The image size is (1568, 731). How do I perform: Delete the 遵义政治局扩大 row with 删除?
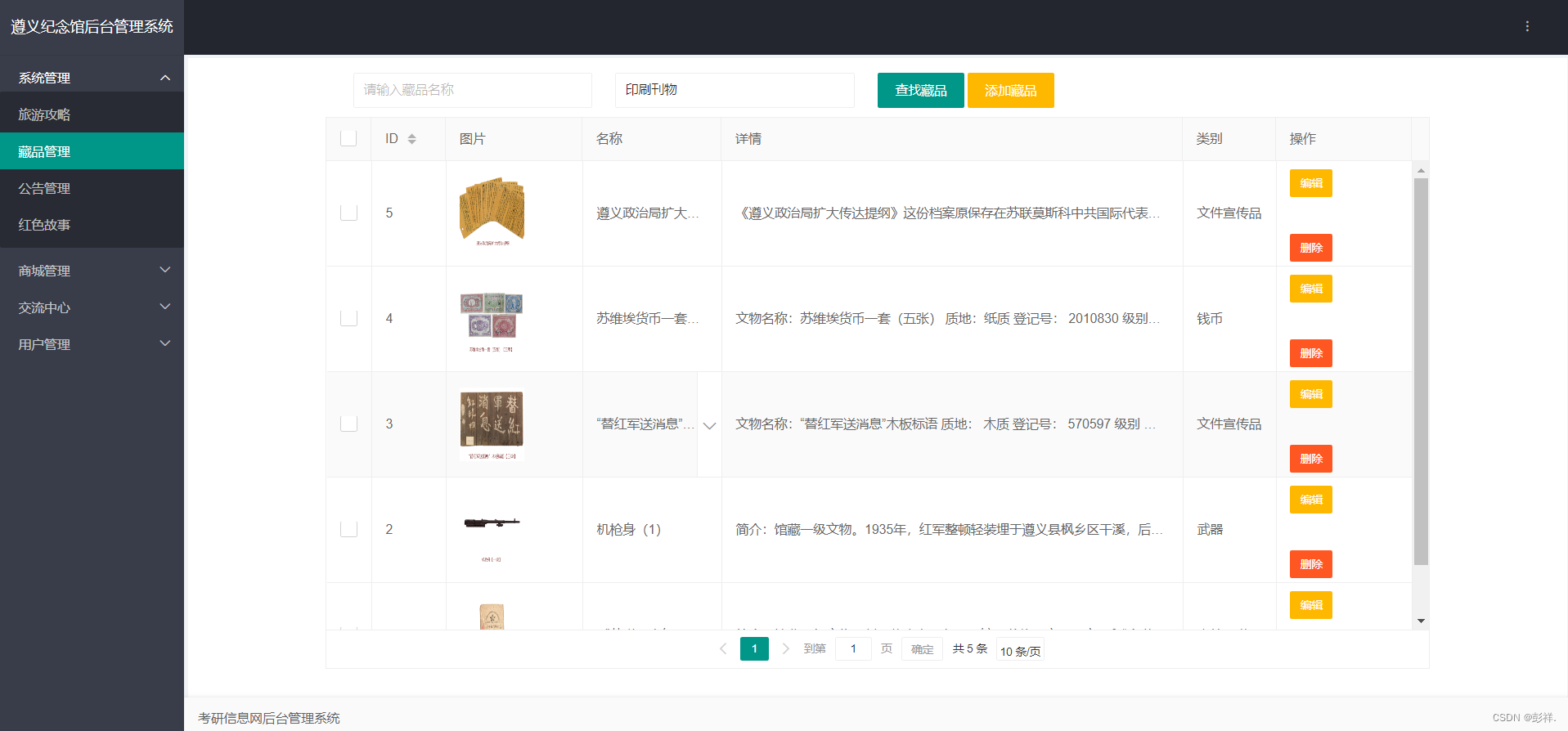point(1311,248)
